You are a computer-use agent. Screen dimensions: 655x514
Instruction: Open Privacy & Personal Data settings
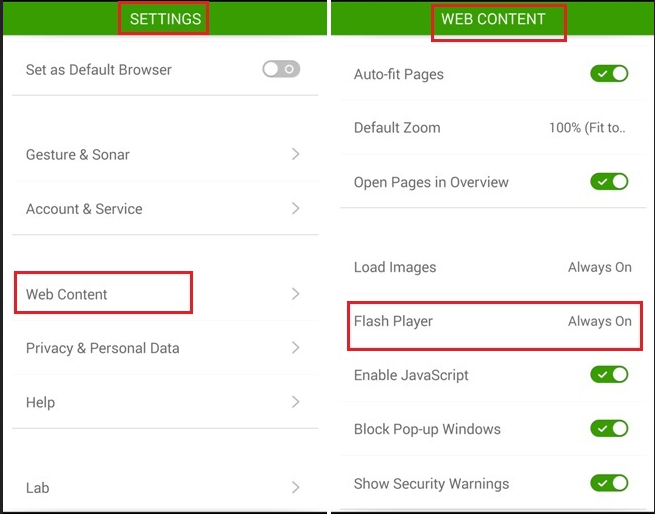coord(102,348)
